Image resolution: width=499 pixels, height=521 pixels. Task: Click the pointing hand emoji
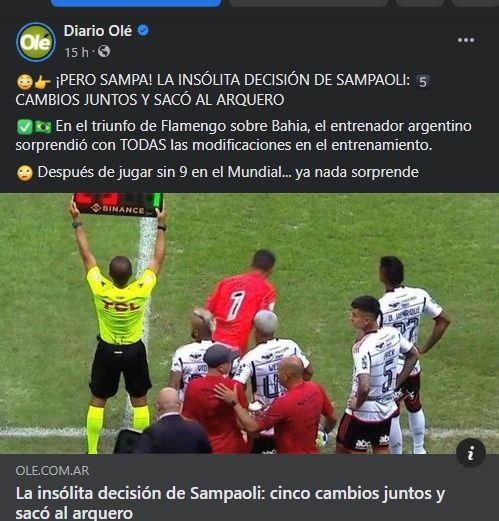[42, 81]
